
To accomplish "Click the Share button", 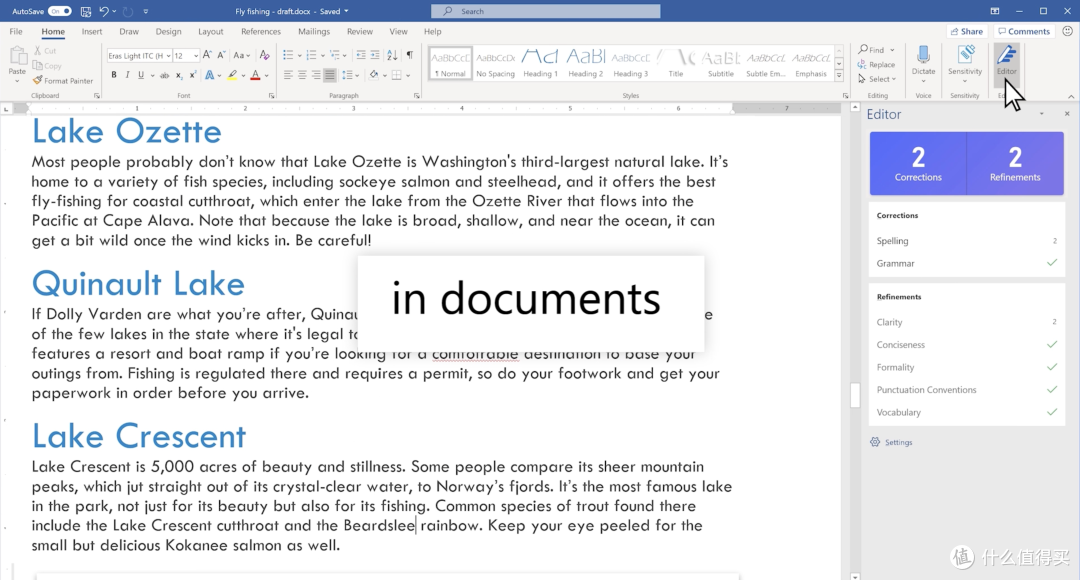I will click(x=966, y=31).
